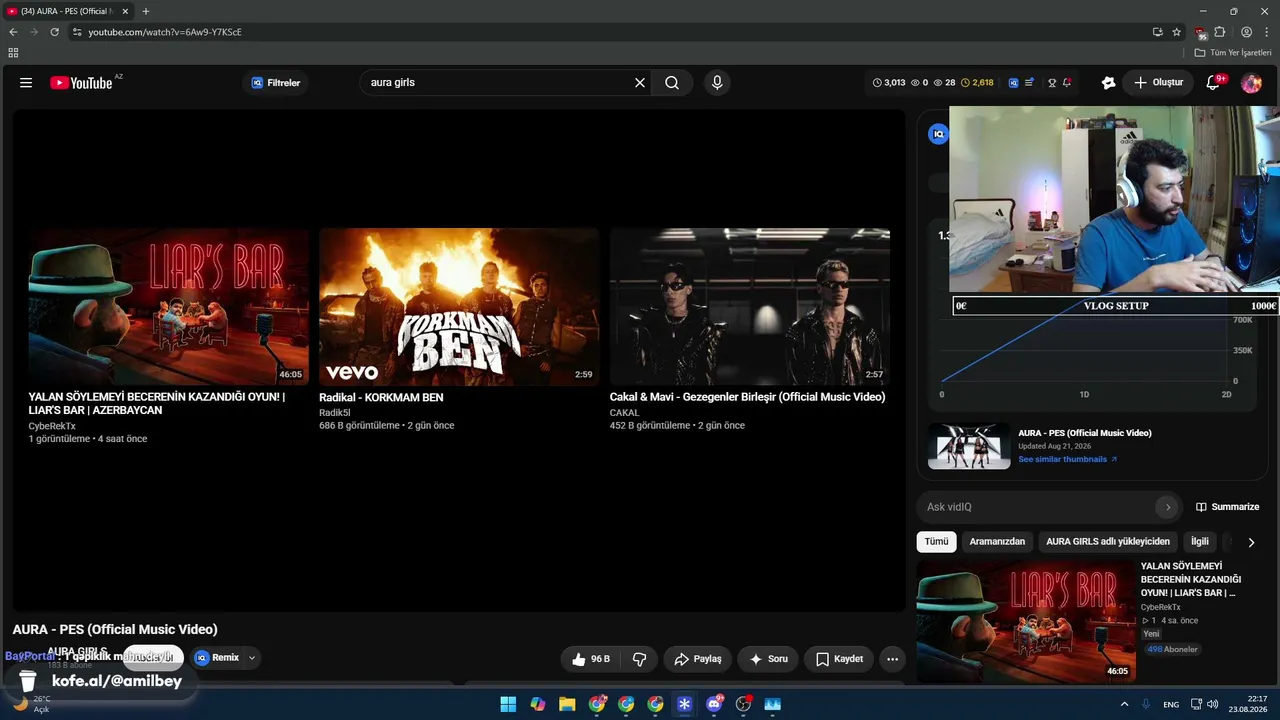This screenshot has width=1280, height=720.
Task: Click the vidIQ logo in the stats bar
Action: click(x=1014, y=83)
